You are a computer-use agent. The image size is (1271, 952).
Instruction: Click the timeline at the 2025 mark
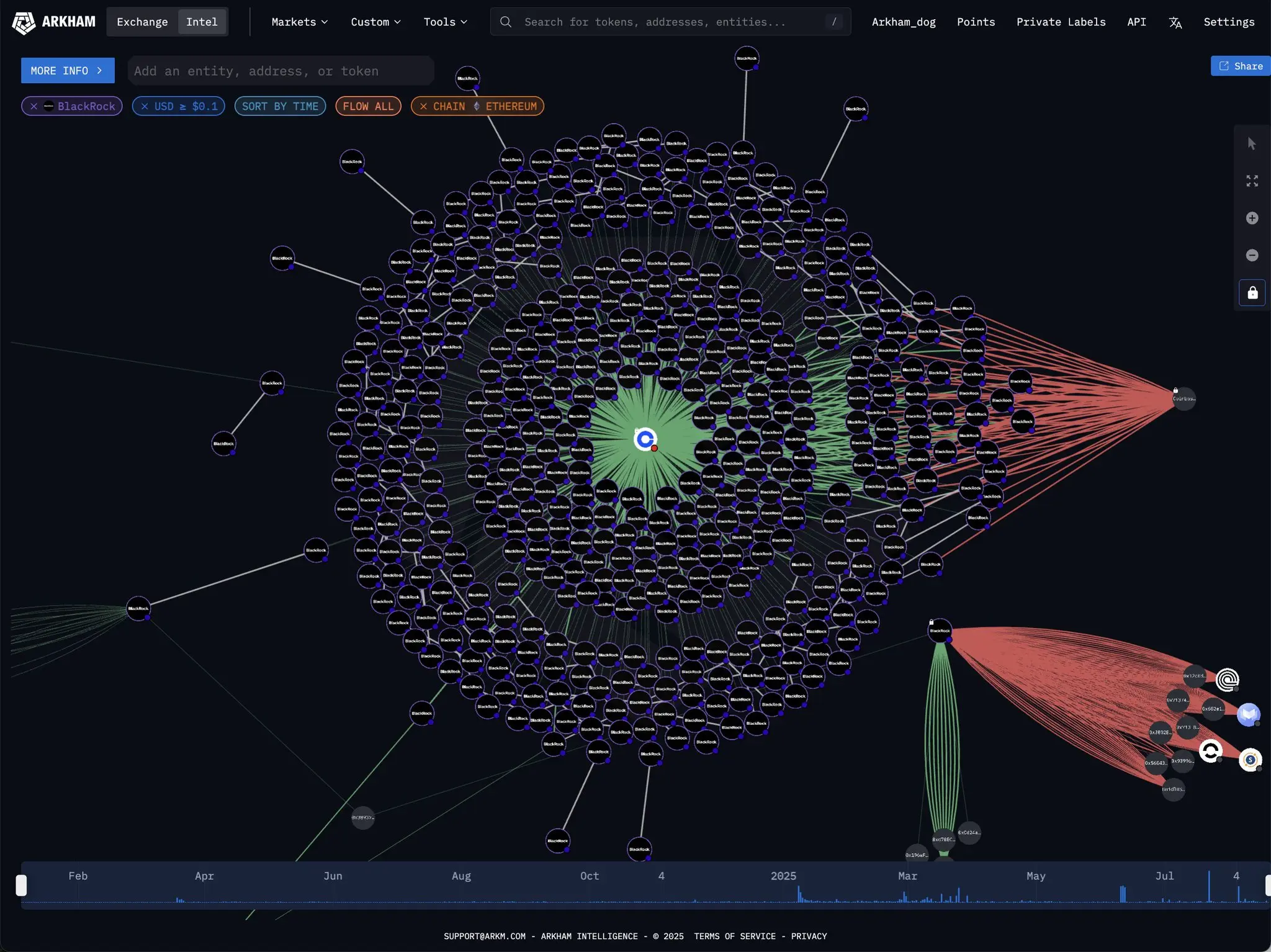783,876
